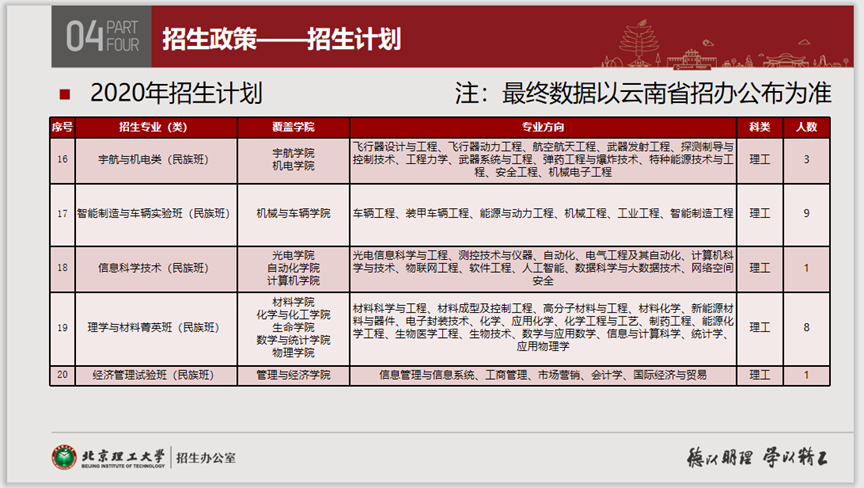864x488 pixels.
Task: Select the 宇航与机电类（民族班） cell
Action: tap(153, 159)
